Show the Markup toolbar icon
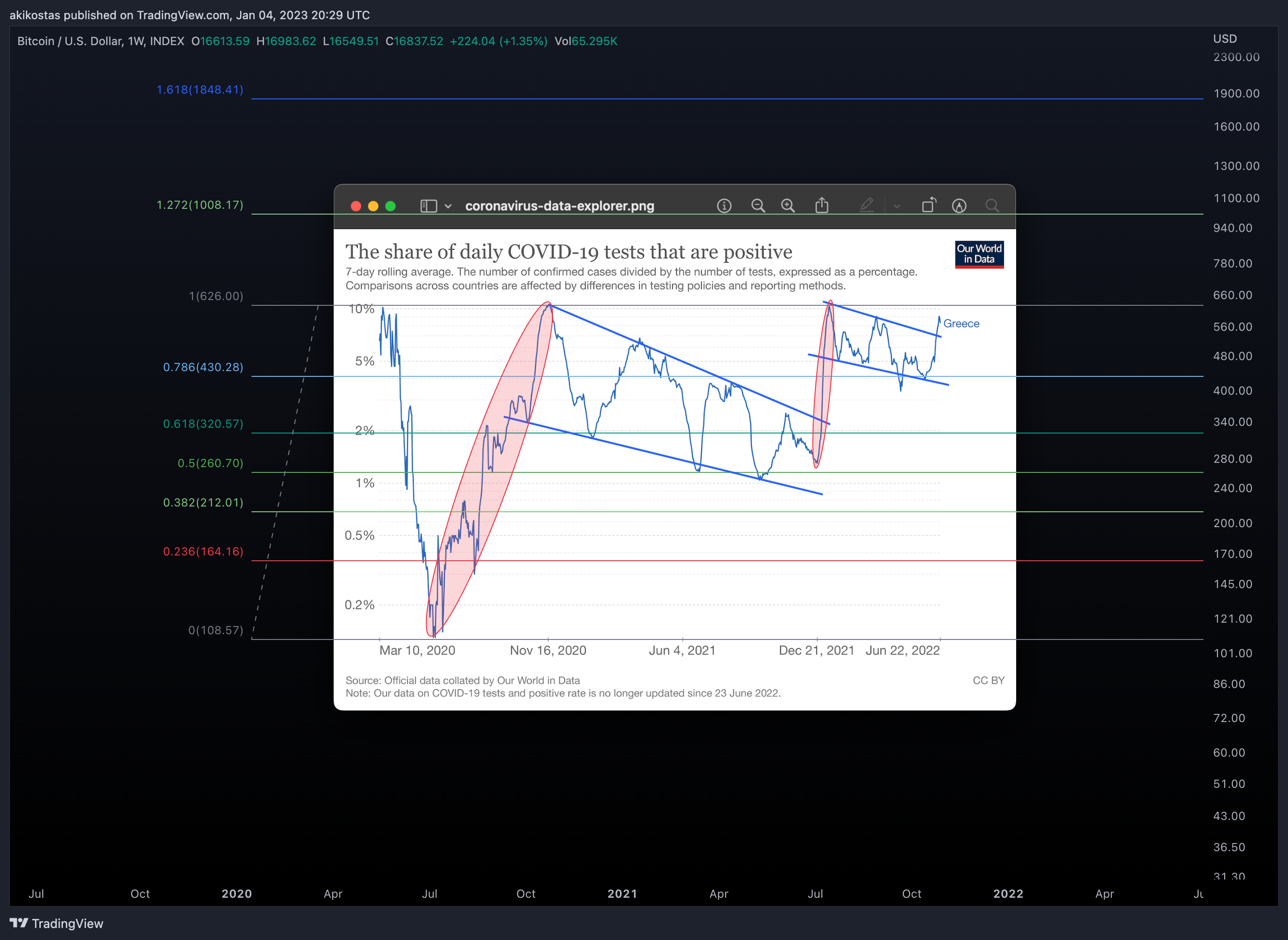Viewport: 1288px width, 940px height. coord(959,205)
